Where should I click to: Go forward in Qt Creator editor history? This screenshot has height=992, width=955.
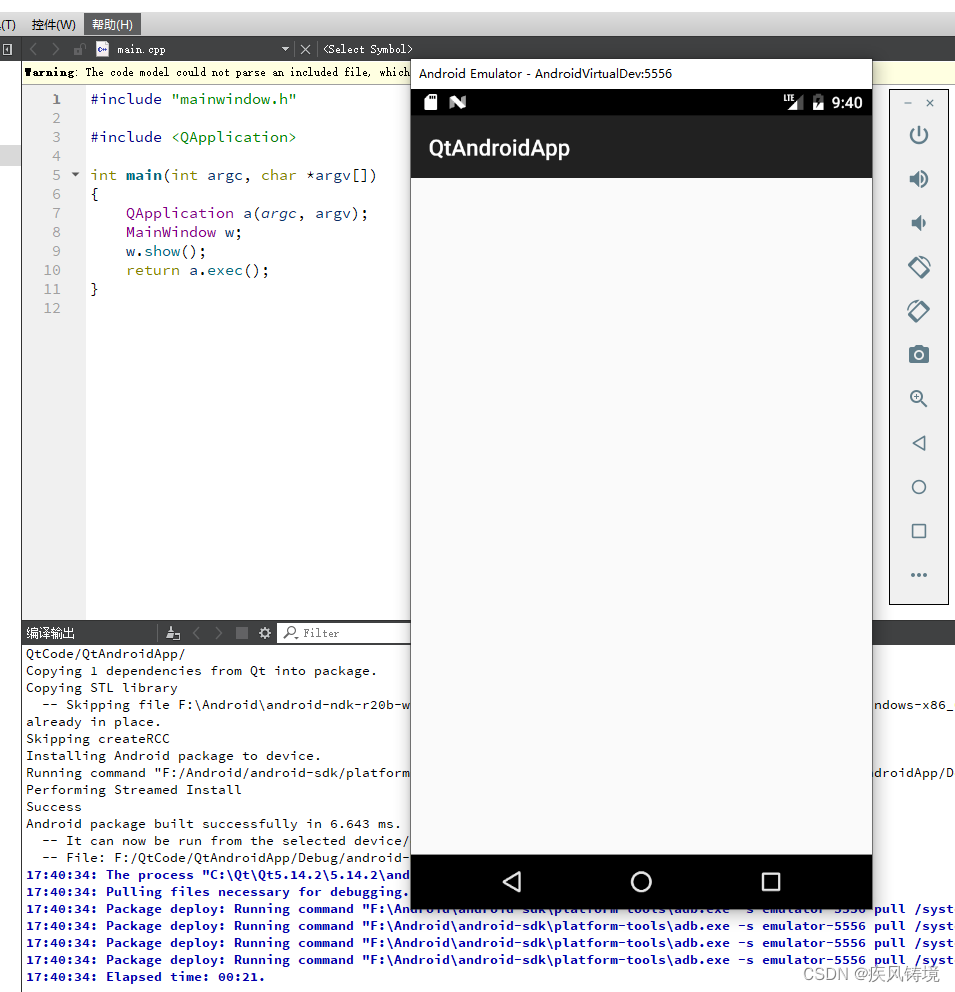click(56, 49)
